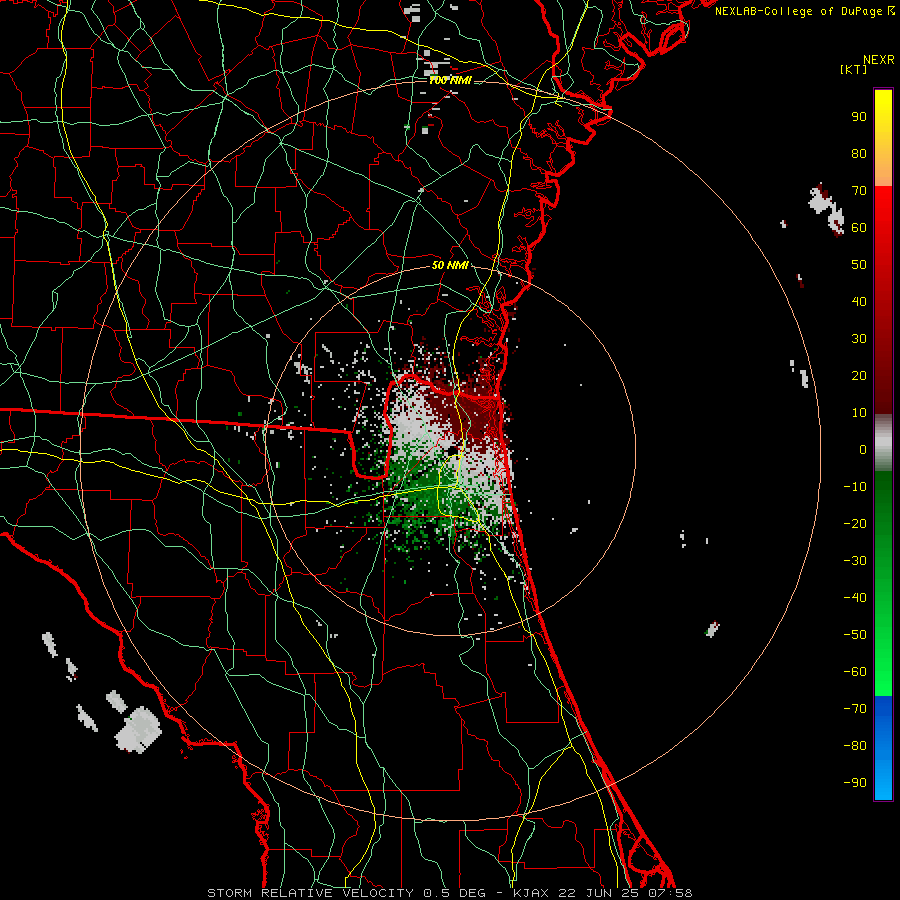900x900 pixels.
Task: Select the -90 value on the velocity scale
Action: click(x=855, y=783)
